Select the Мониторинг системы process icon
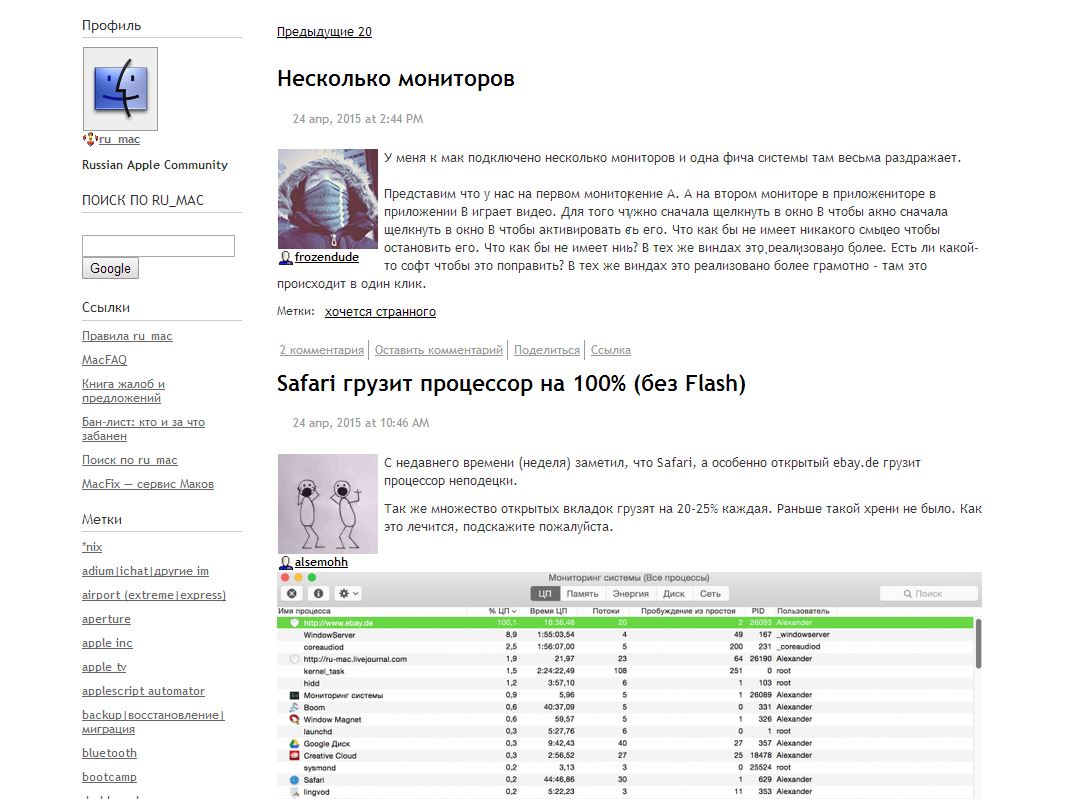Viewport: 1079px width, 799px height. pos(295,696)
